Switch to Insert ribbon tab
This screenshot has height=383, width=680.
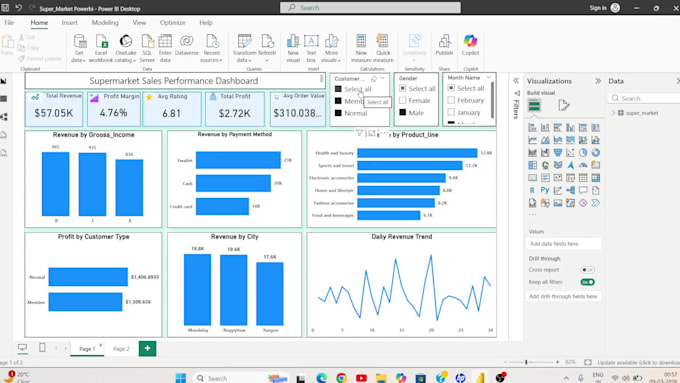pos(69,23)
